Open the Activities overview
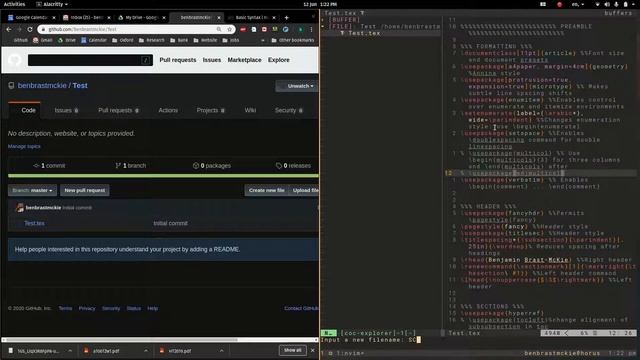The height and width of the screenshot is (360, 640). [x=14, y=4]
